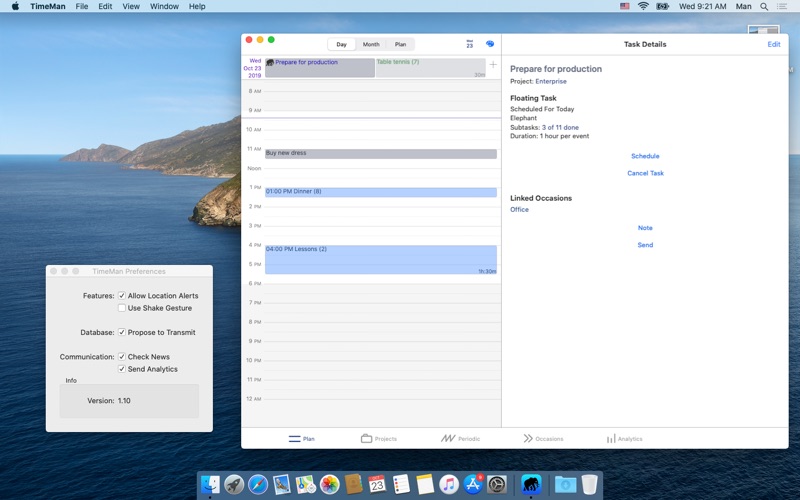Add a new task with plus icon

492,65
